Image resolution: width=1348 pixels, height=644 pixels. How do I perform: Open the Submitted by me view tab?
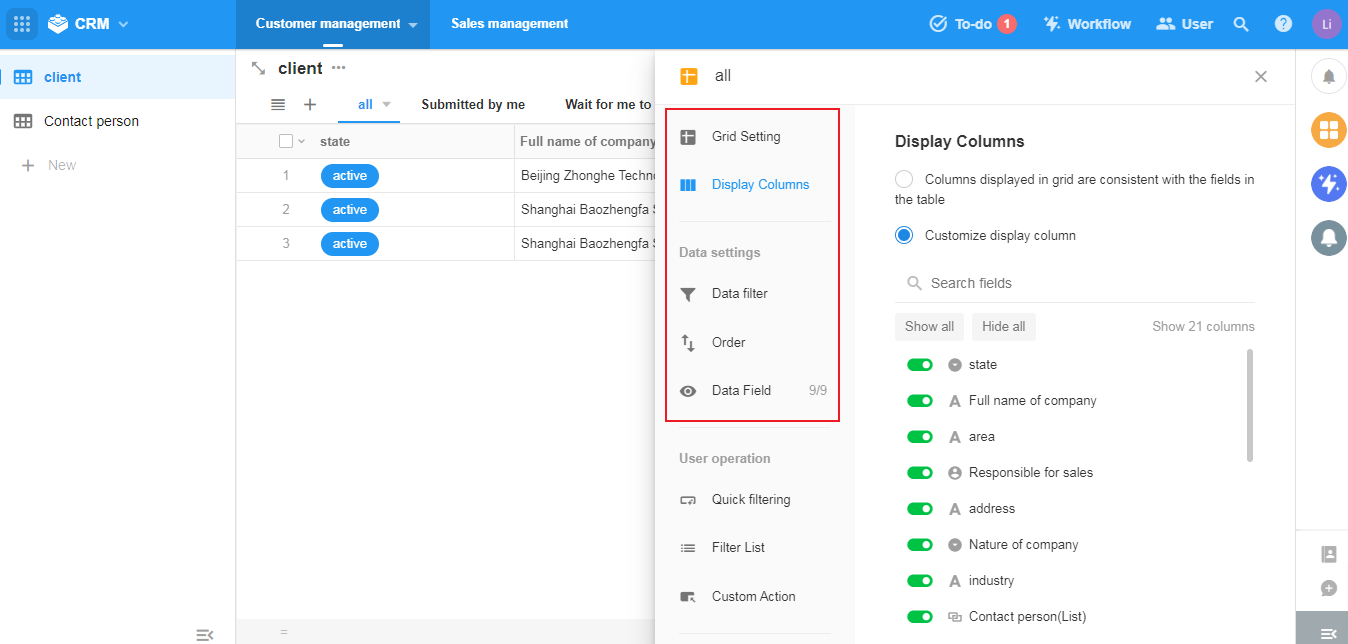(473, 104)
